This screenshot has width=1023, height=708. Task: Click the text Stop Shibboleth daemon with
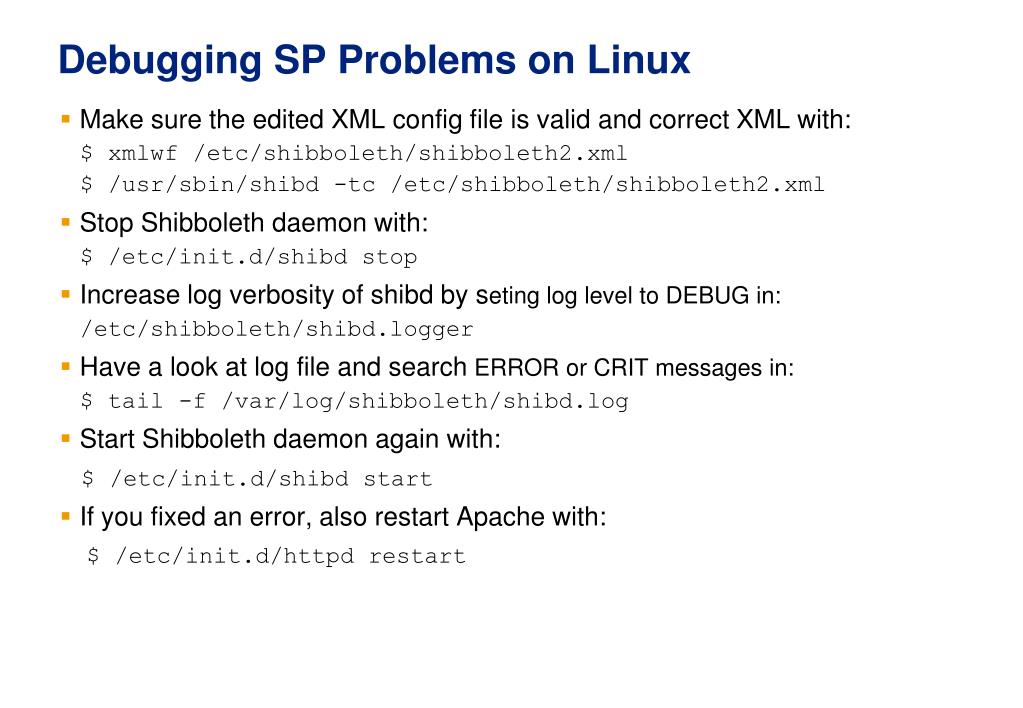pyautogui.click(x=254, y=223)
